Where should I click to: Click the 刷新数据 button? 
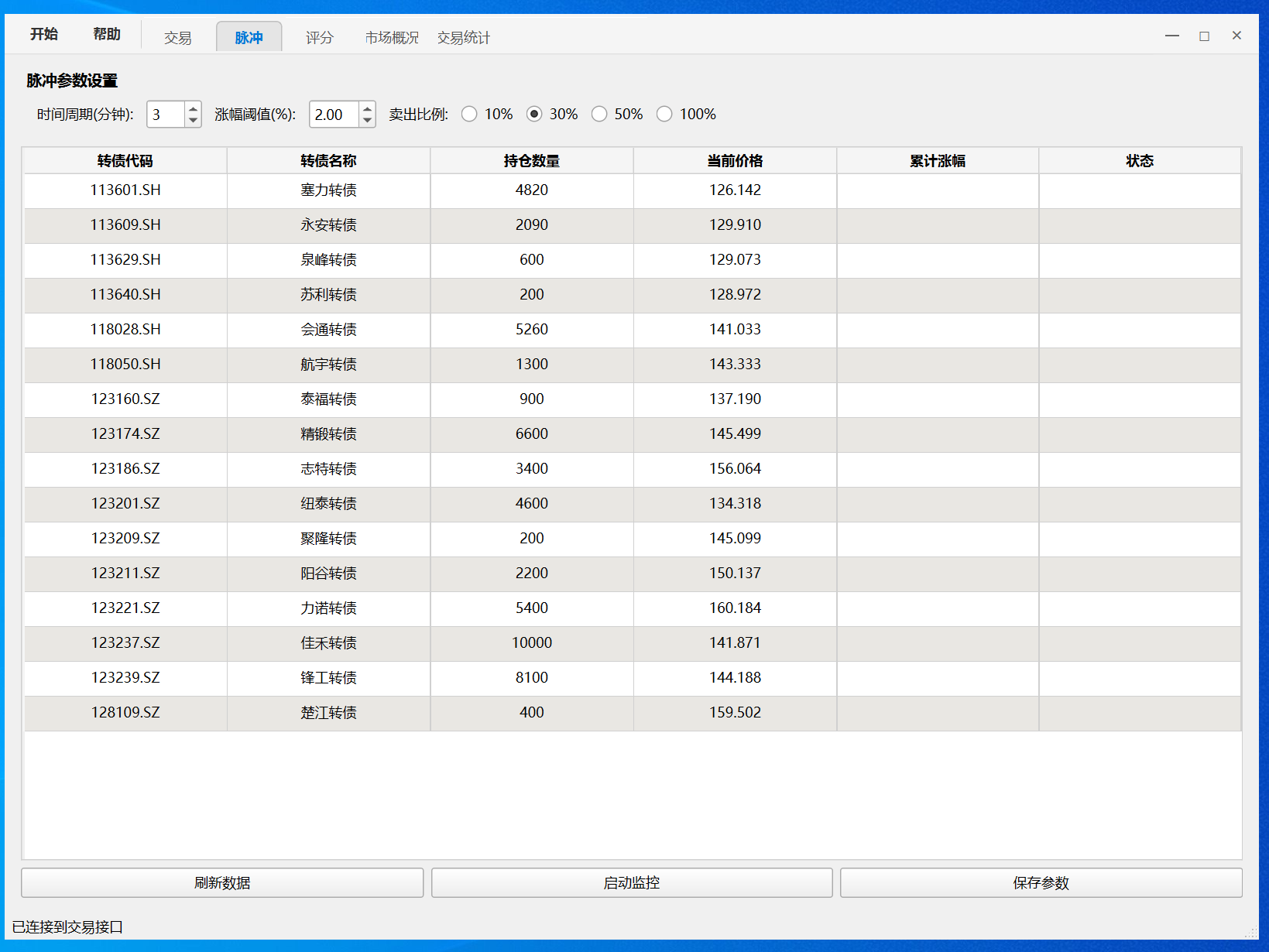[x=222, y=883]
